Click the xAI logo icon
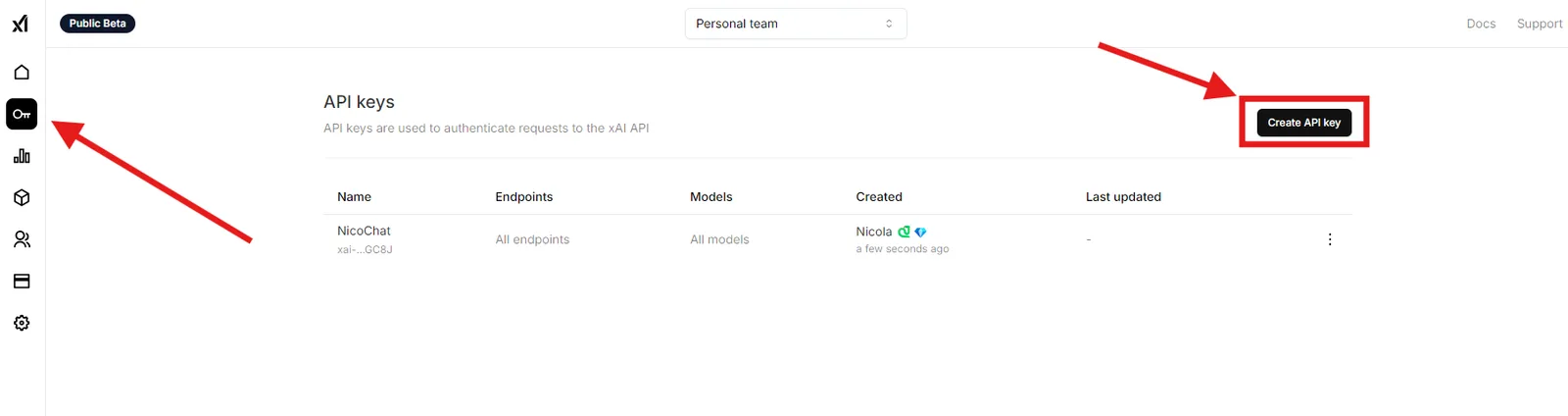 click(21, 24)
